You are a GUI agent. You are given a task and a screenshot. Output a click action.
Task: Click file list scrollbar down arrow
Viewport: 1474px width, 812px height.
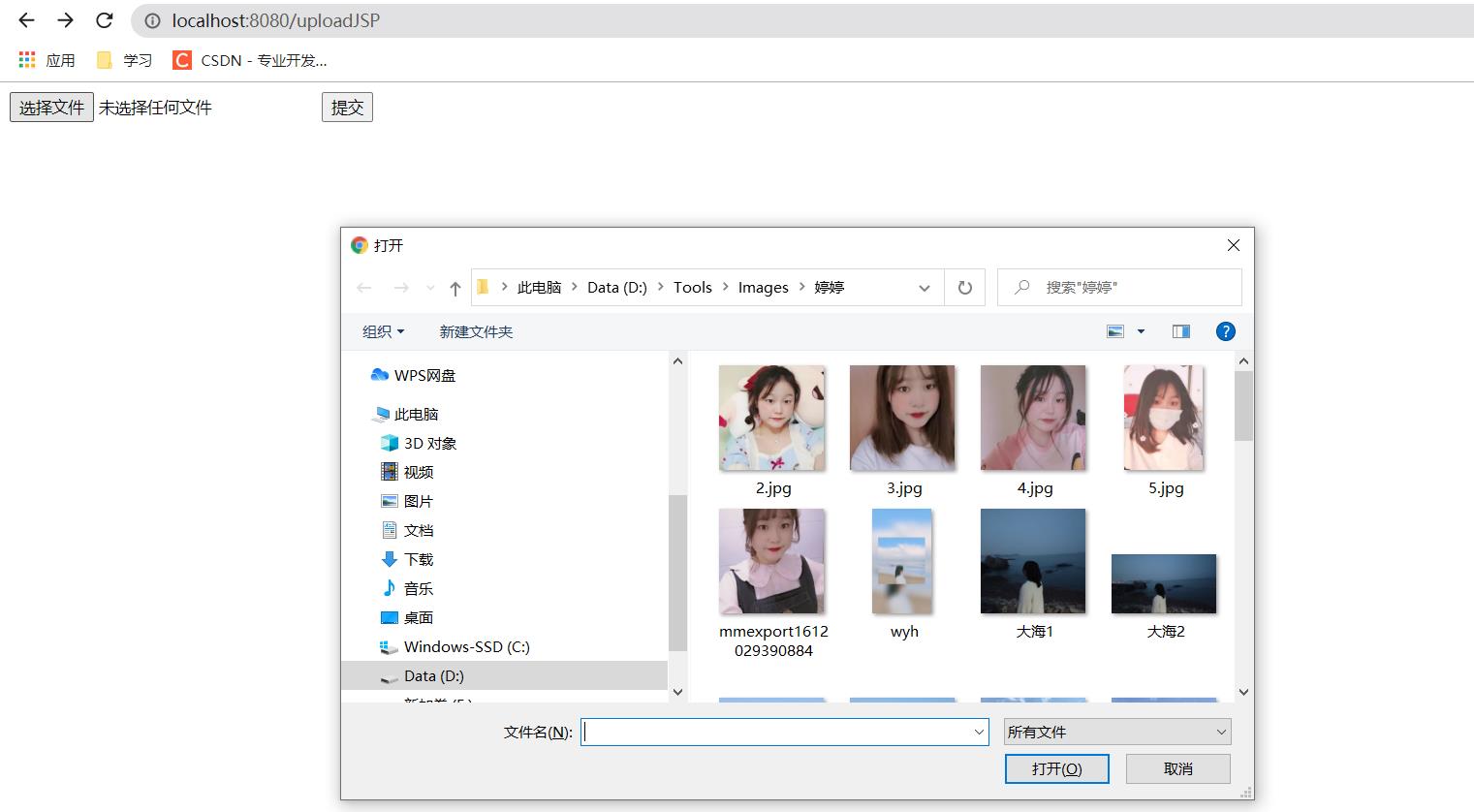(x=1243, y=692)
